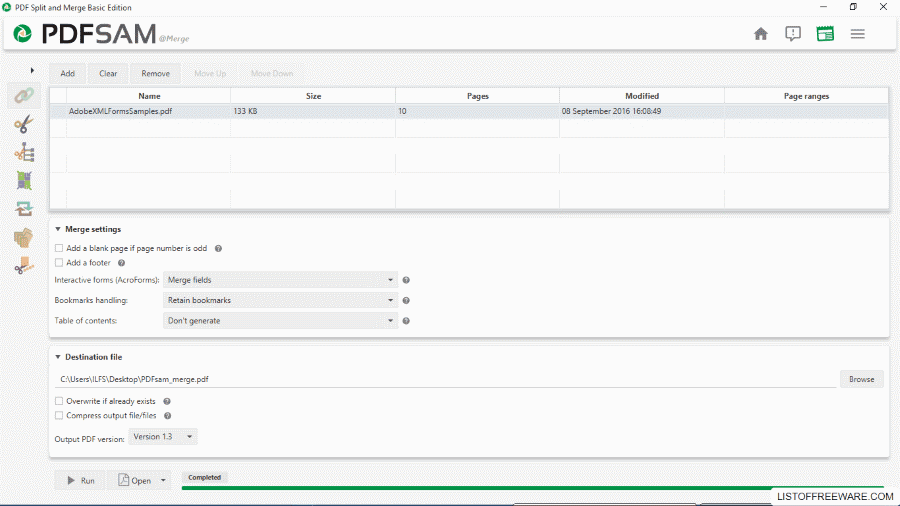900x506 pixels.
Task: Collapse the Destination file section
Action: (58, 357)
